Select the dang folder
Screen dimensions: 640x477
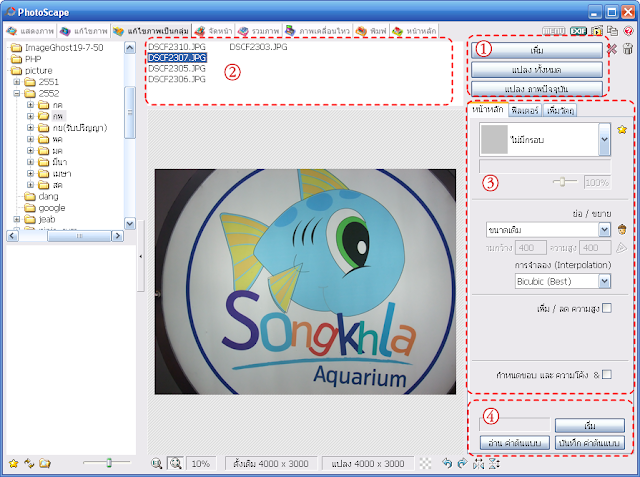(48, 197)
